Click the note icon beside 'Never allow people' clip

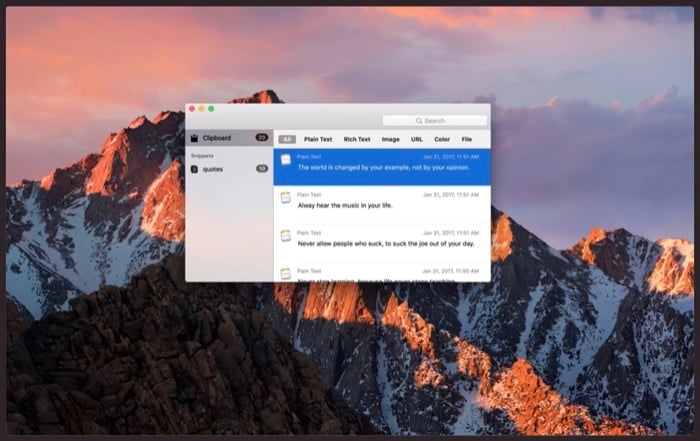click(x=286, y=237)
